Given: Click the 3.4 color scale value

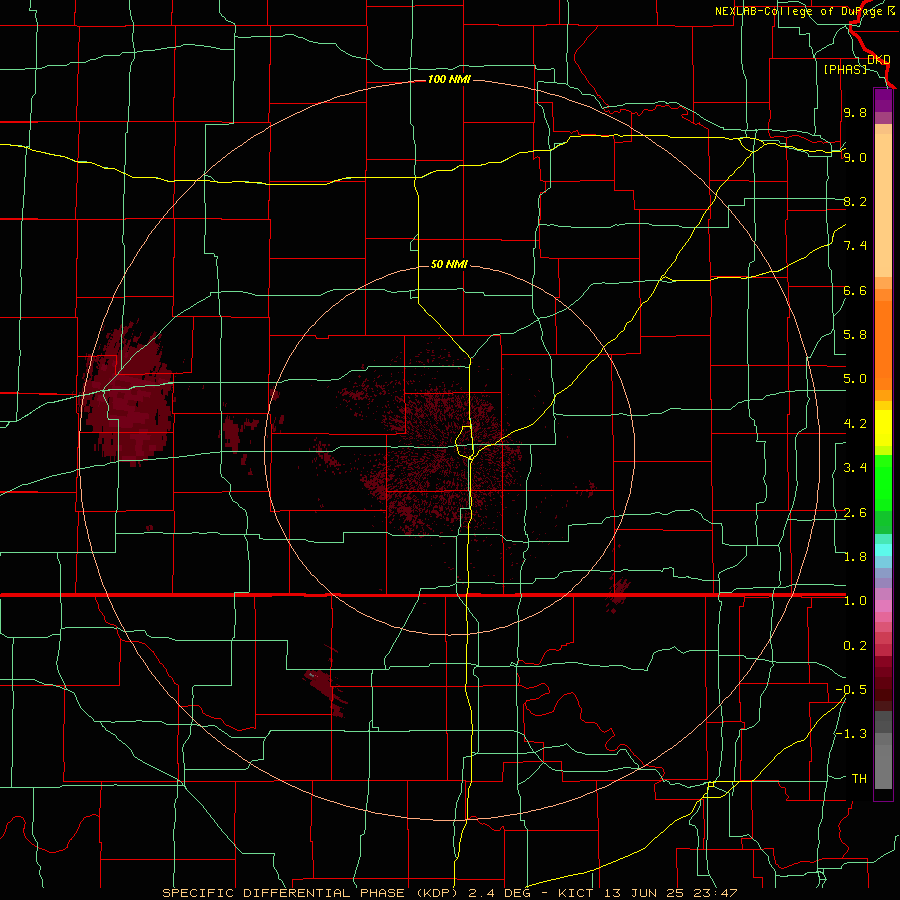Looking at the screenshot, I should [855, 468].
